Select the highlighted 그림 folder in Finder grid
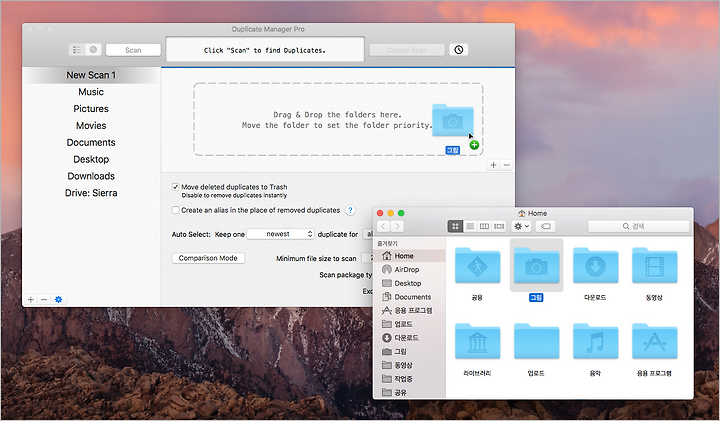Screen dimensions: 720x421 click(x=536, y=266)
